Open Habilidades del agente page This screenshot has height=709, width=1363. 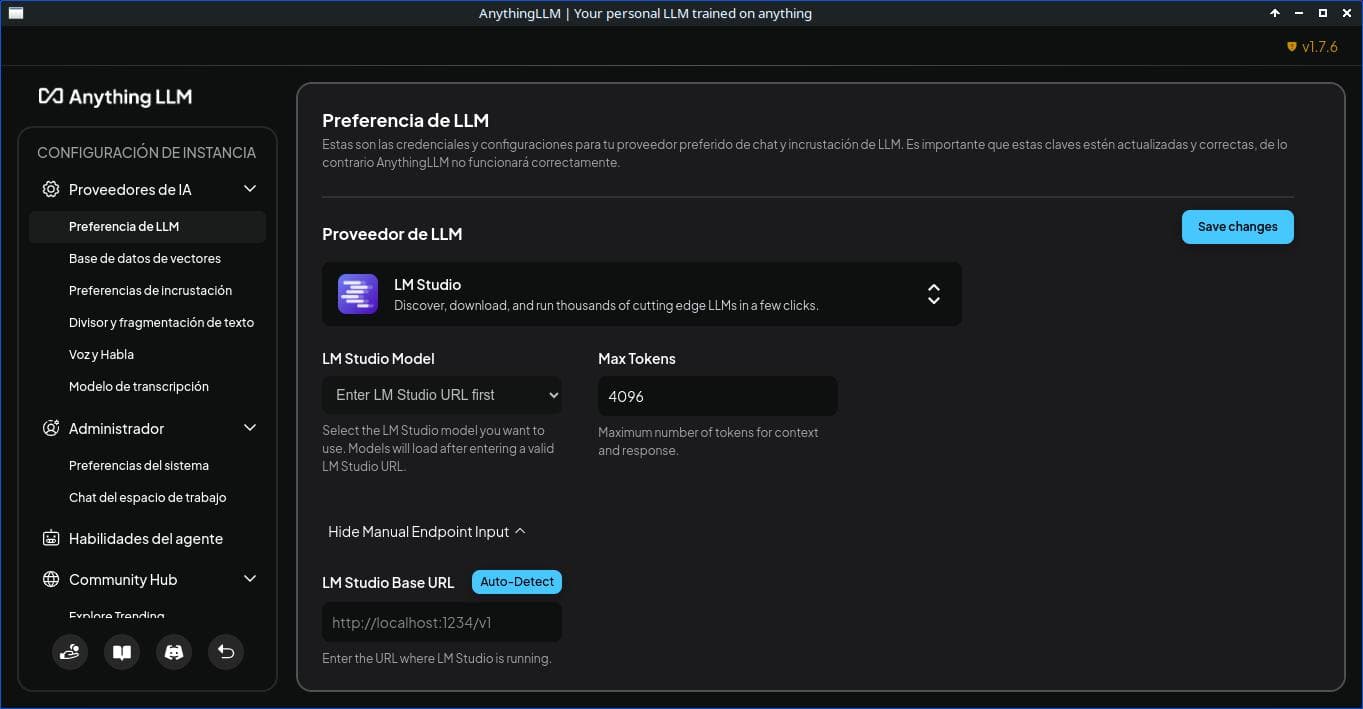pos(146,538)
